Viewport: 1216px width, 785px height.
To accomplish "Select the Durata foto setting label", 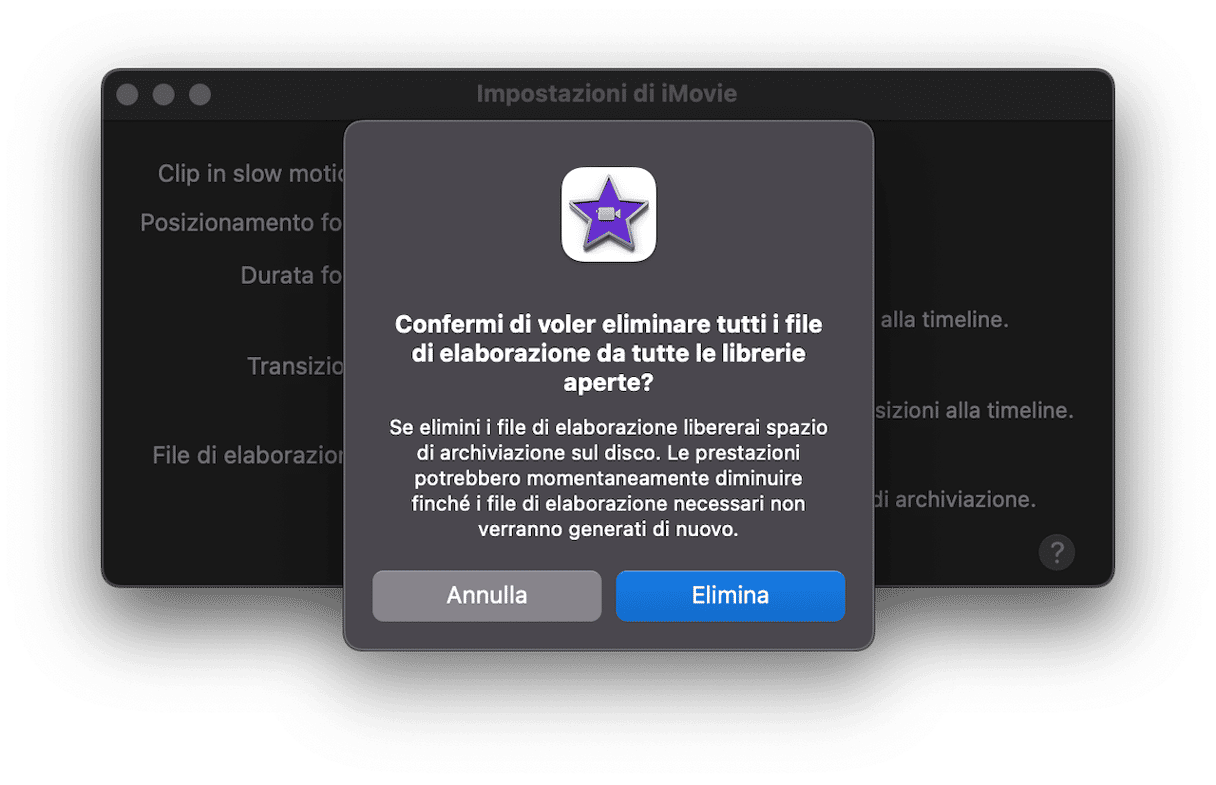I will tap(291, 275).
